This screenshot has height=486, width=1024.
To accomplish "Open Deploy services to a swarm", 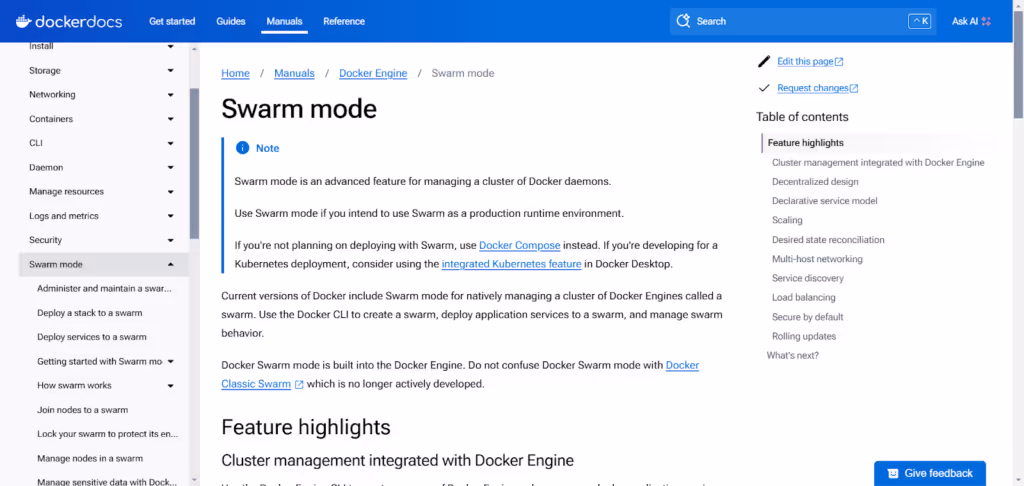I will point(92,337).
